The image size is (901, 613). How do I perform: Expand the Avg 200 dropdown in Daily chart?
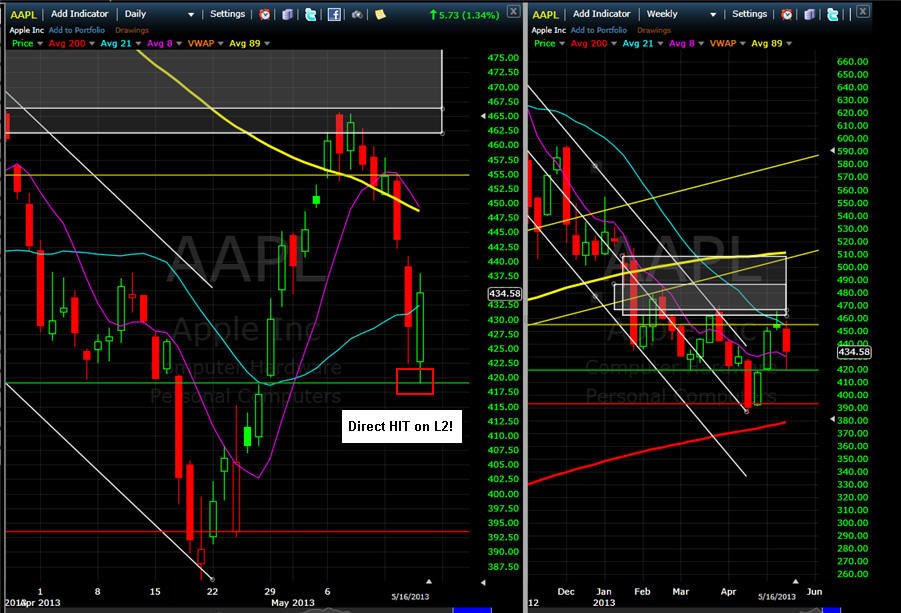pos(92,44)
